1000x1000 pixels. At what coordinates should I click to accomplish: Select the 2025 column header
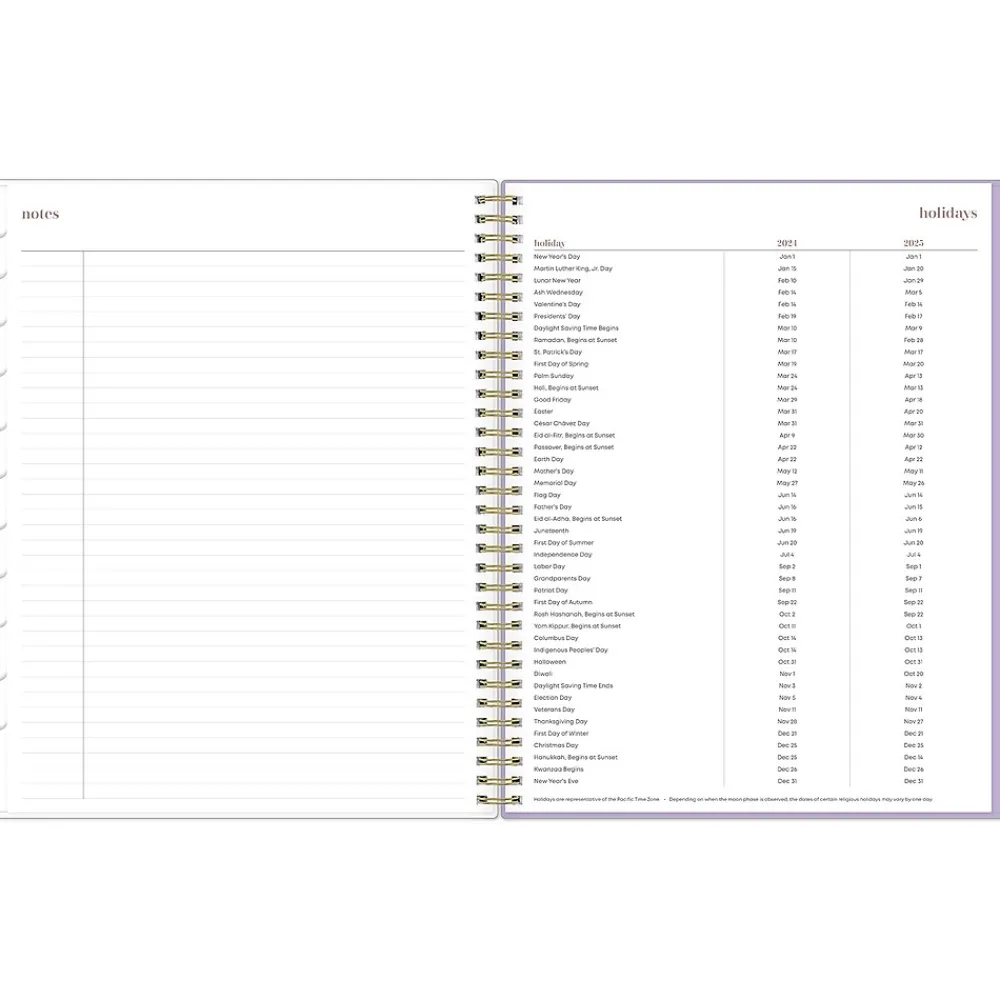point(913,243)
